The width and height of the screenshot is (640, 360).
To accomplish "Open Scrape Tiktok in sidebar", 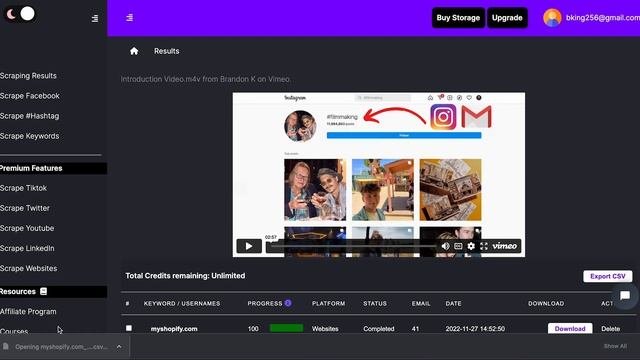I will point(23,188).
